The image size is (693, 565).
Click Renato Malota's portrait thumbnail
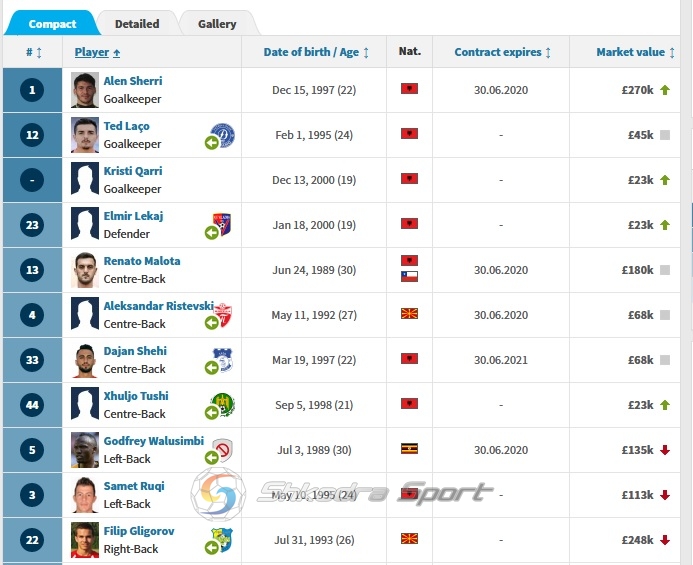(x=85, y=270)
